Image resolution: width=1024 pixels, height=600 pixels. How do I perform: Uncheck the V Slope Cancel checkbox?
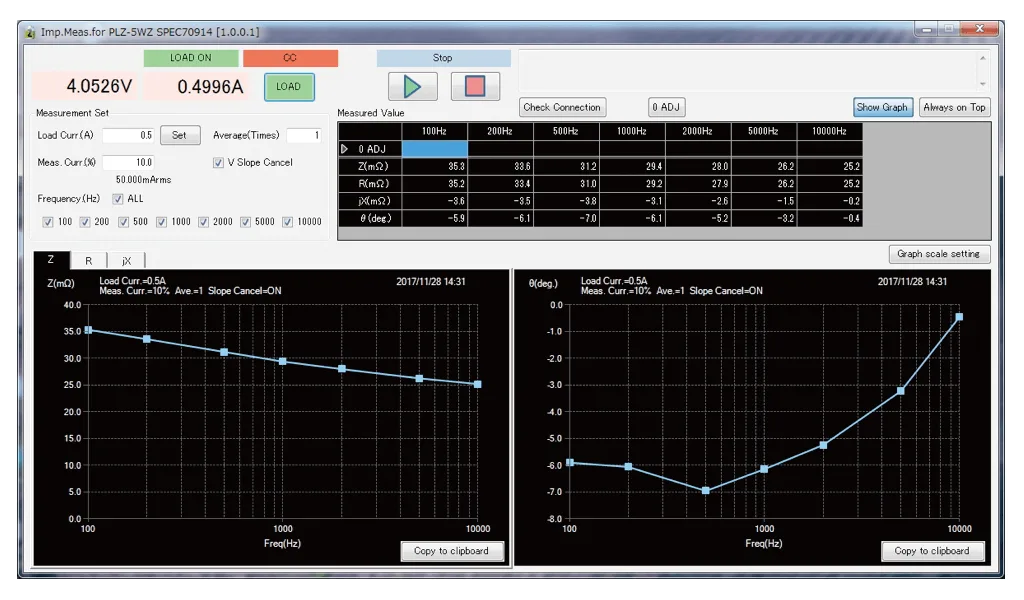click(x=219, y=162)
